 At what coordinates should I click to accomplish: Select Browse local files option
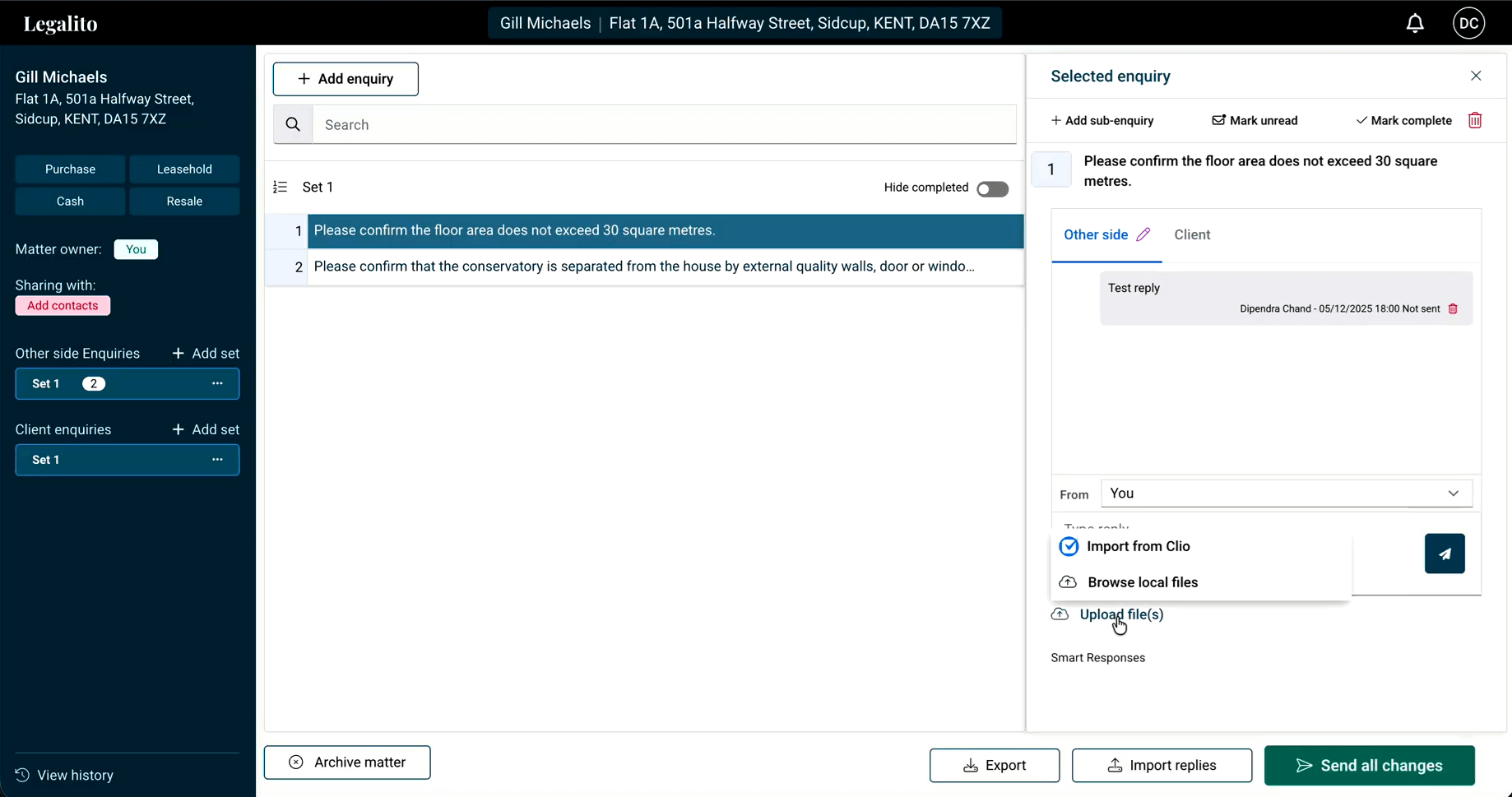(x=1142, y=582)
